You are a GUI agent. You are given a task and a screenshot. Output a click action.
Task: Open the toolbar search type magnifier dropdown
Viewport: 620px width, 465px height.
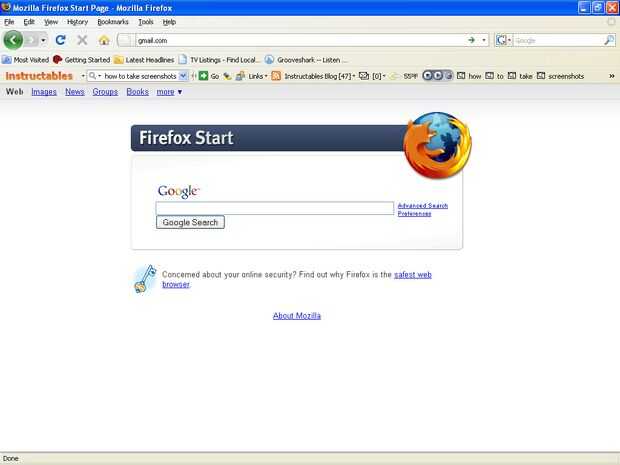[95, 76]
